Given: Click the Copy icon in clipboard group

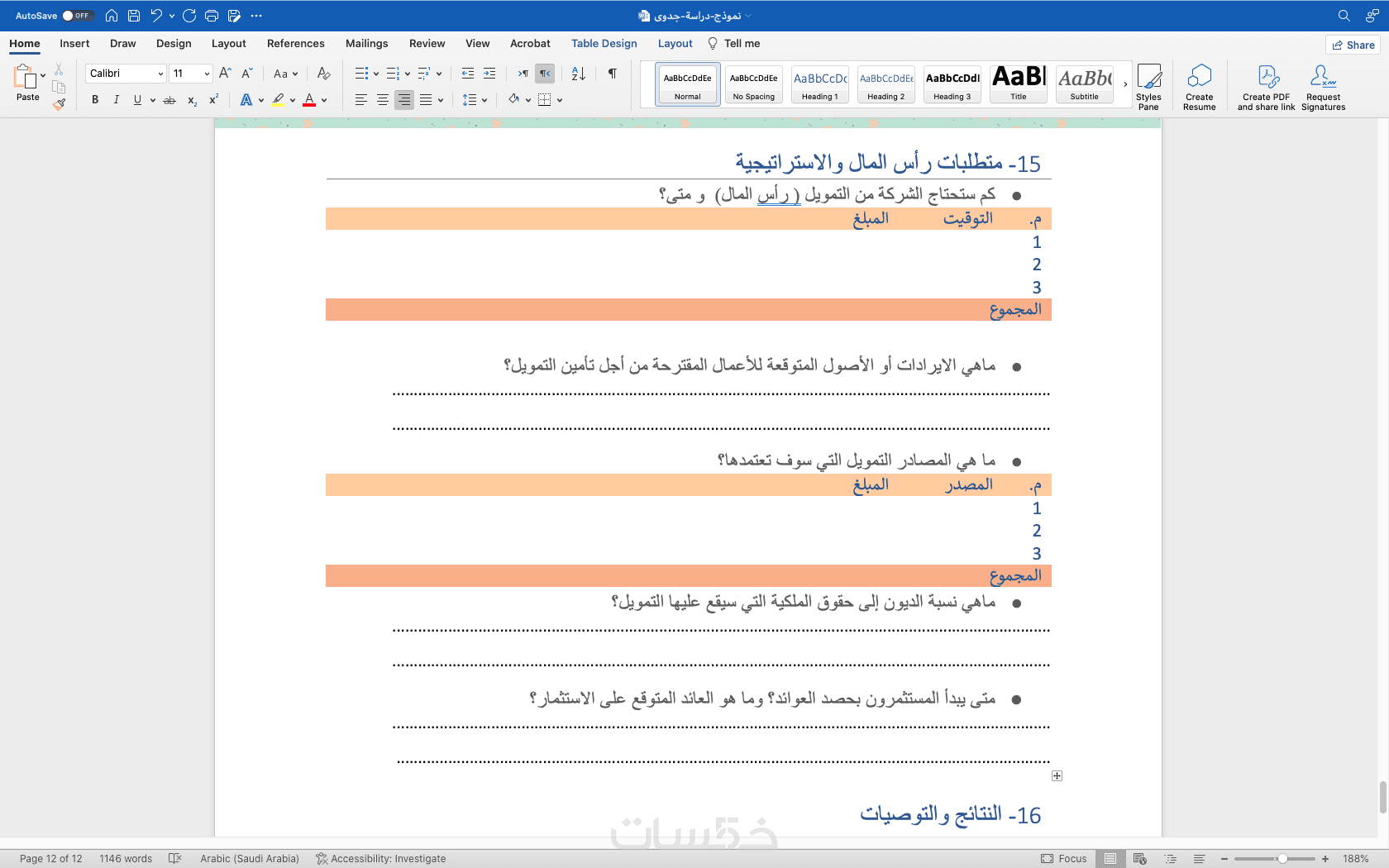Looking at the screenshot, I should point(59,87).
